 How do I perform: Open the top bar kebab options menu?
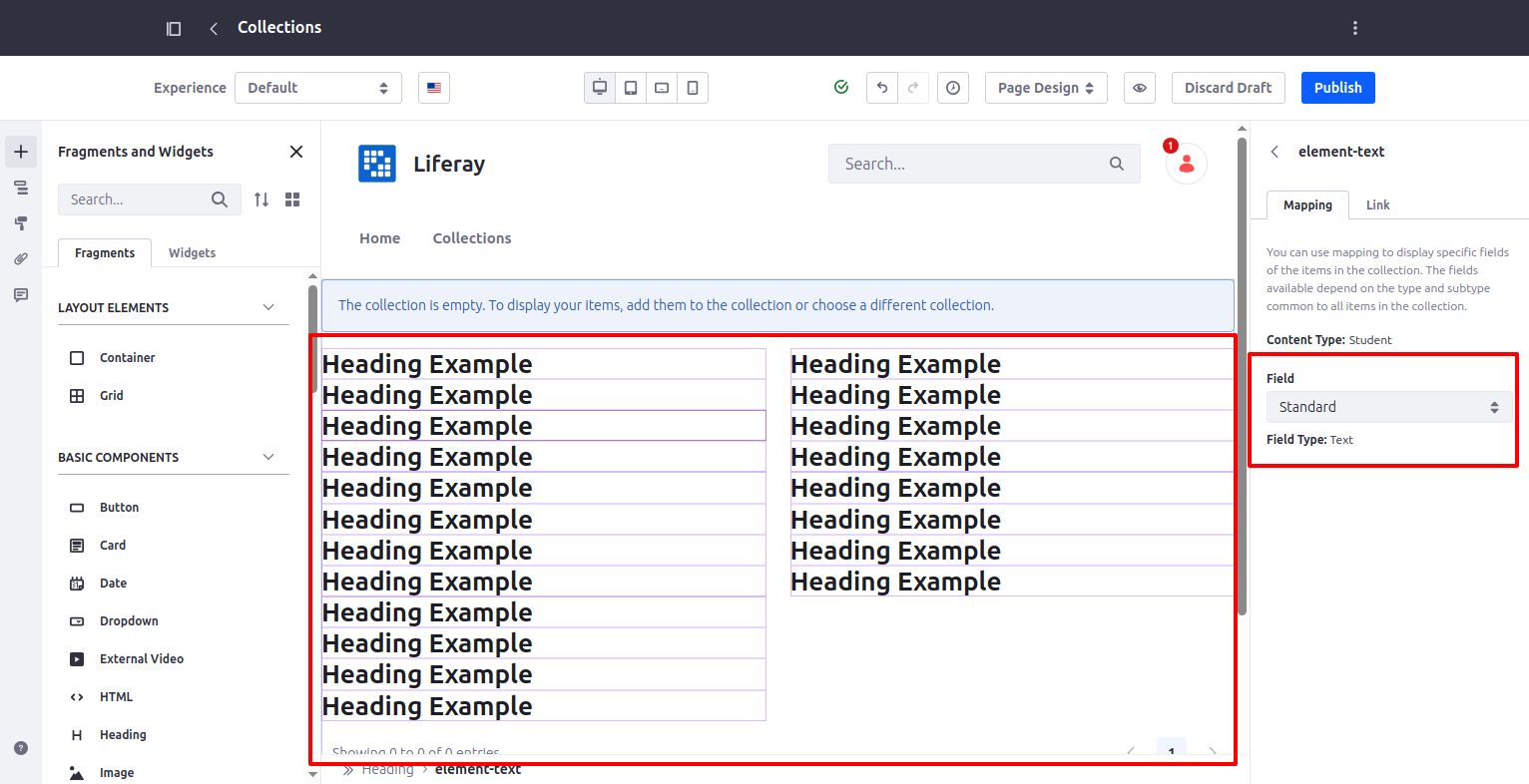click(1354, 28)
